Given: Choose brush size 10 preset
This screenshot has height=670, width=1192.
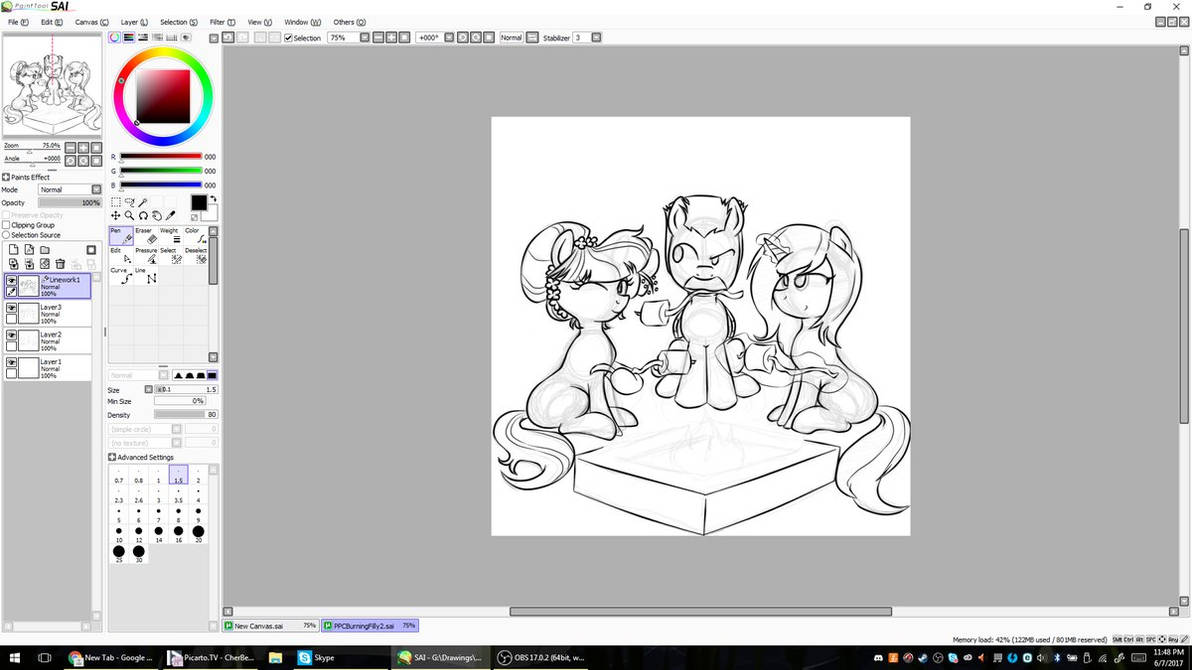Looking at the screenshot, I should 119,534.
